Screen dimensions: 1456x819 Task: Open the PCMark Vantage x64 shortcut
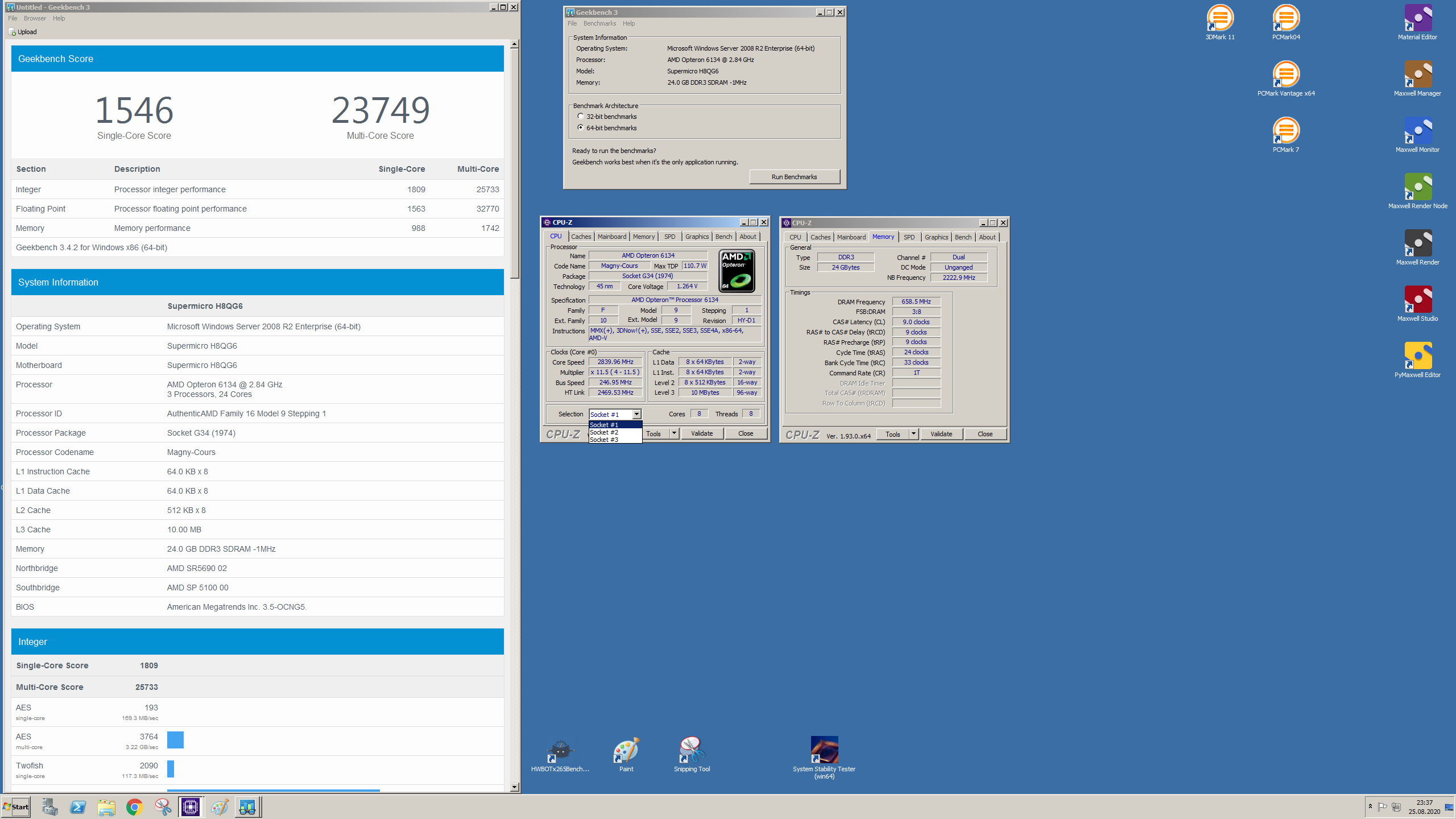point(1286,79)
